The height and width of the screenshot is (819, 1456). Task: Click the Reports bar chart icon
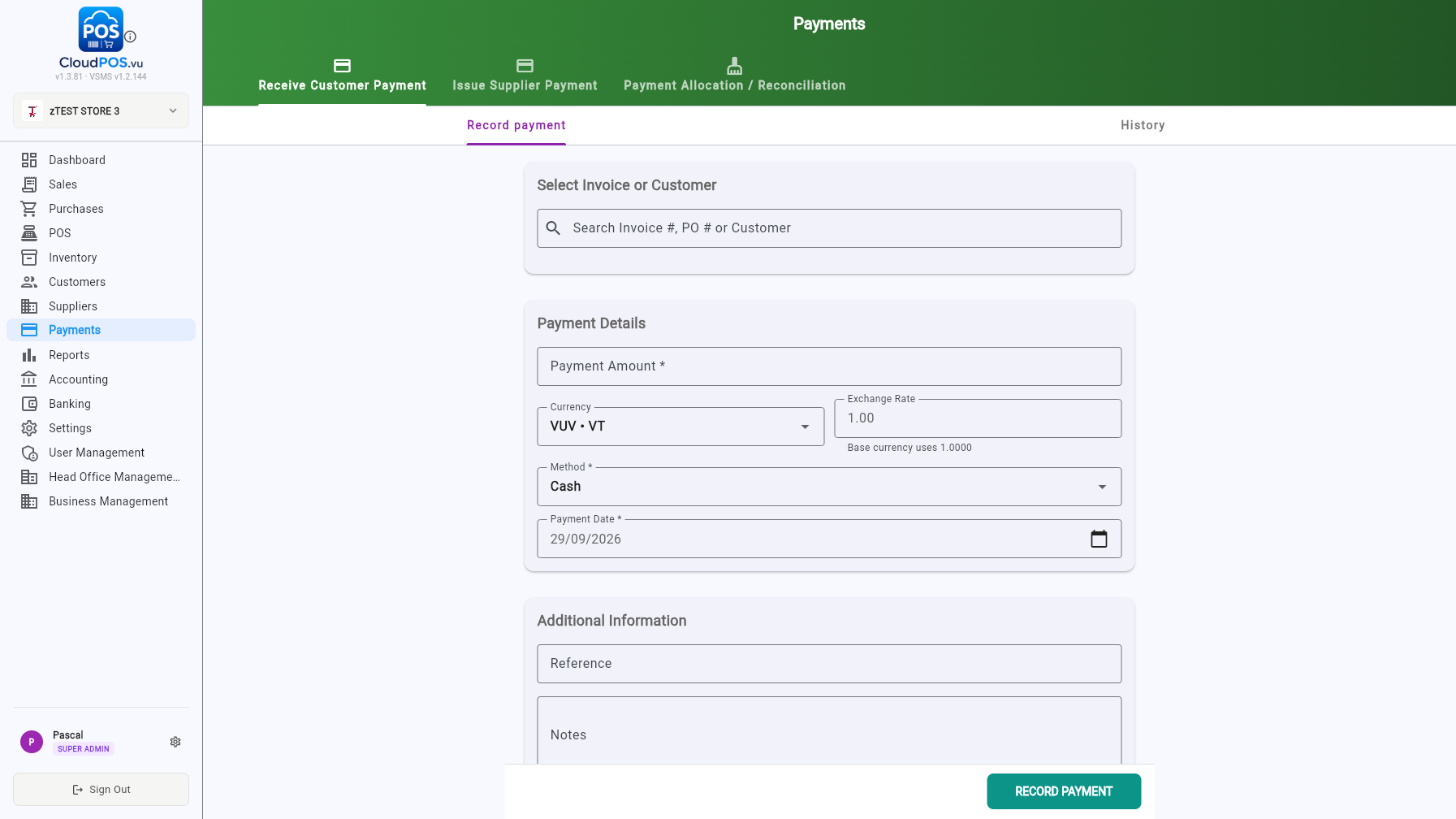coord(29,355)
